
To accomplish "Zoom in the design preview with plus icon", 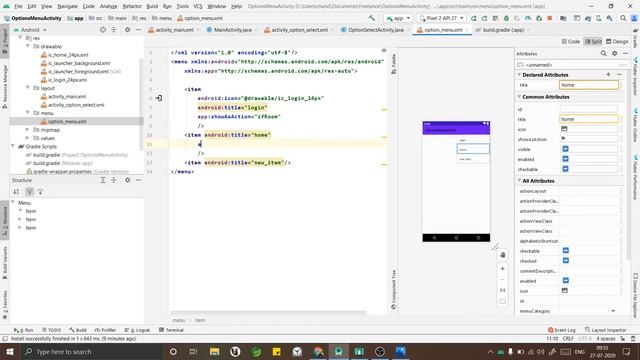I will [502, 269].
